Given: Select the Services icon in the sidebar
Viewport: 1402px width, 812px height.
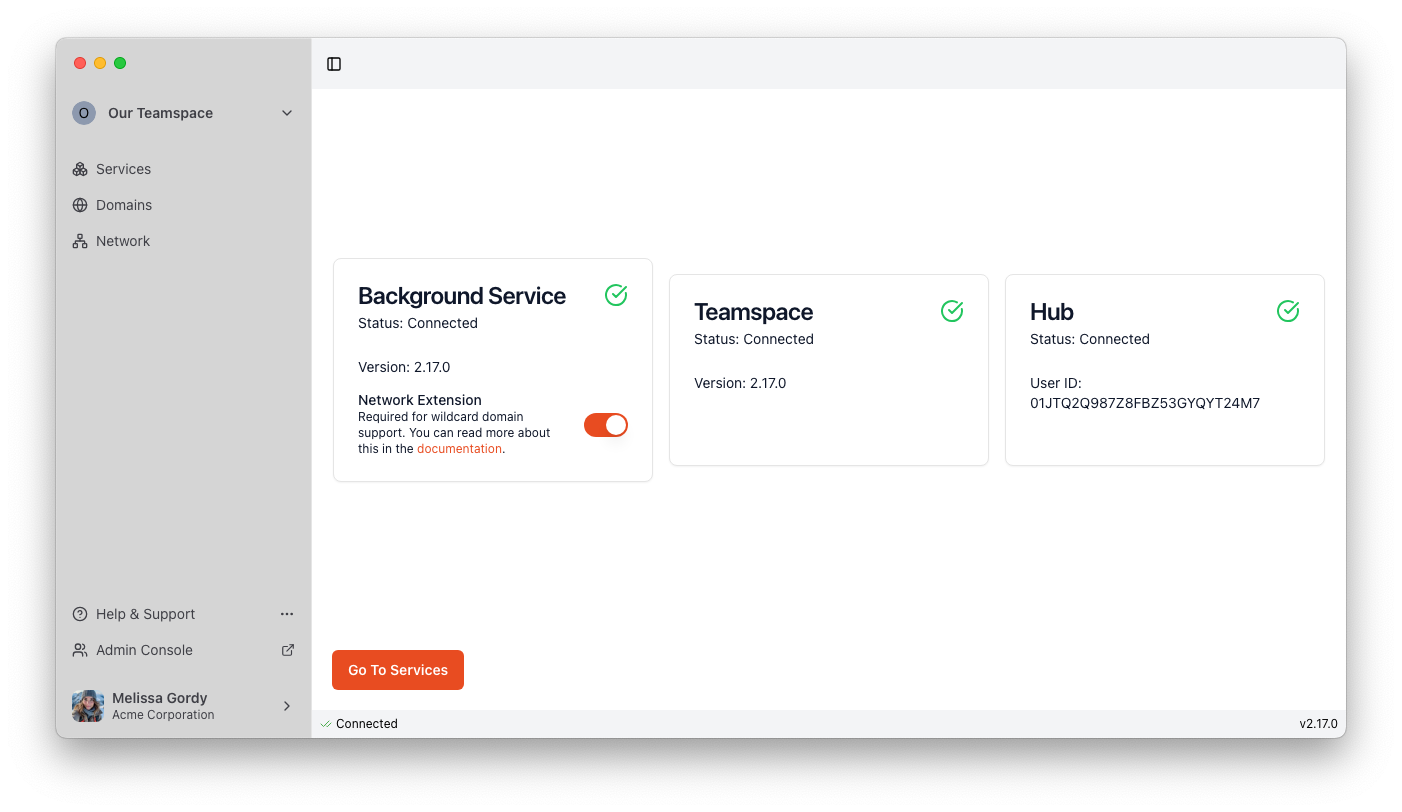Looking at the screenshot, I should coord(80,168).
